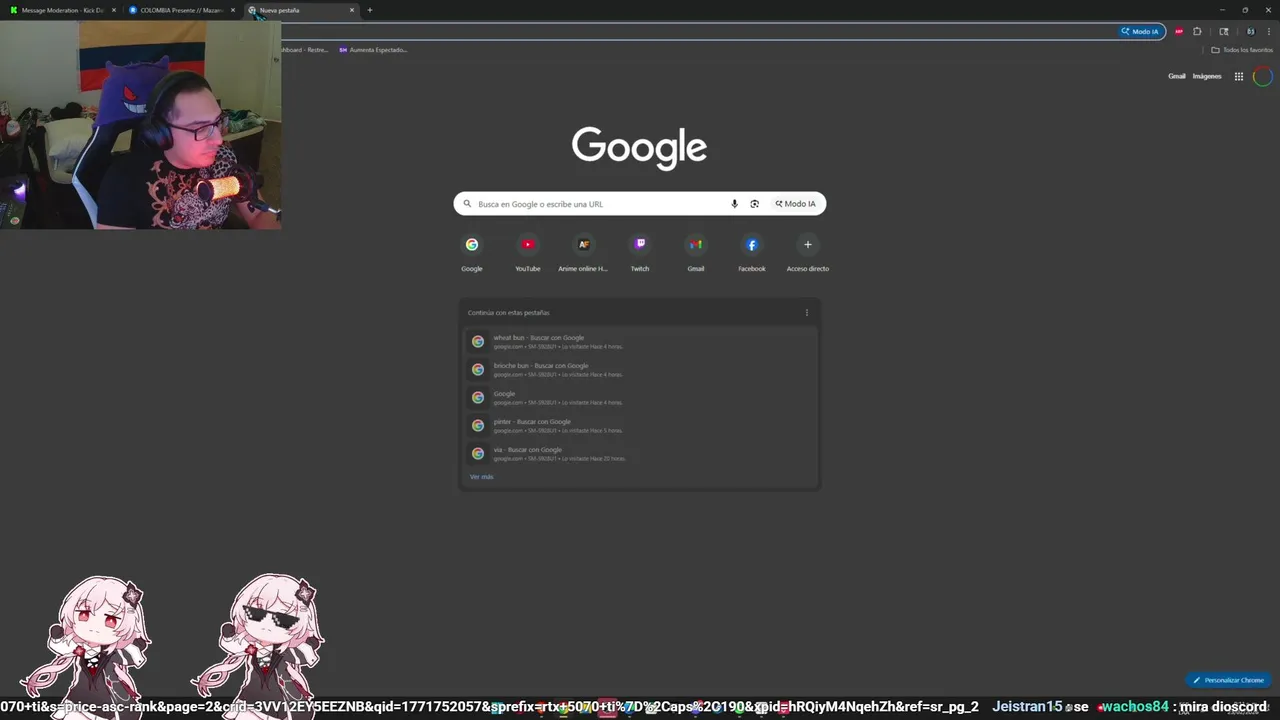Click the Google icon beside wheat bun entry
The height and width of the screenshot is (720, 1280).
tap(478, 341)
